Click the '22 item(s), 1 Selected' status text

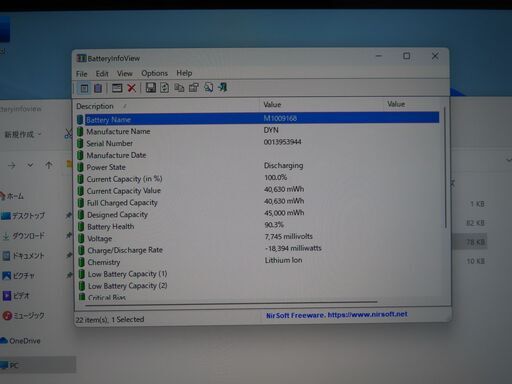pos(110,319)
